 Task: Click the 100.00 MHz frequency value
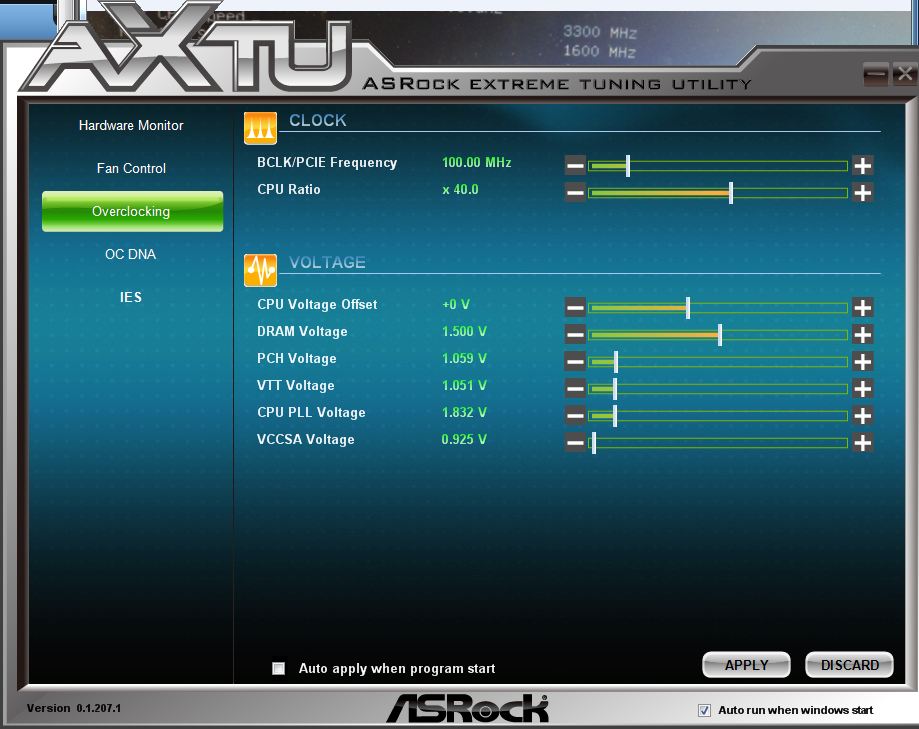(x=476, y=162)
